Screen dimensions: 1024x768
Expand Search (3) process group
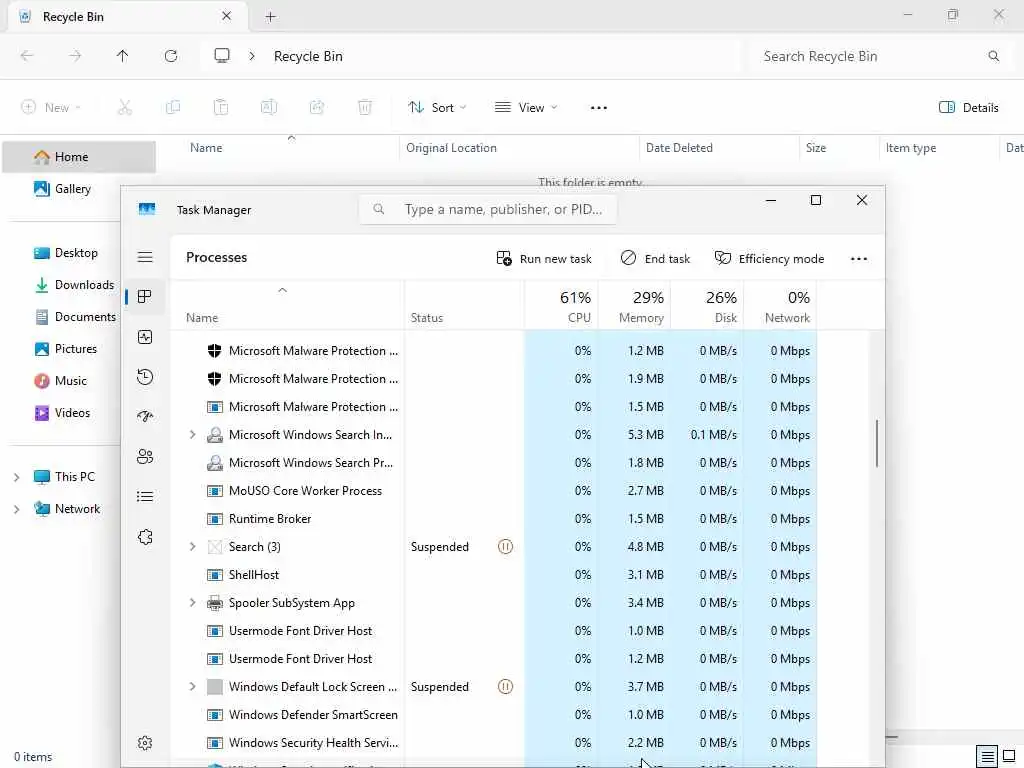pyautogui.click(x=192, y=547)
